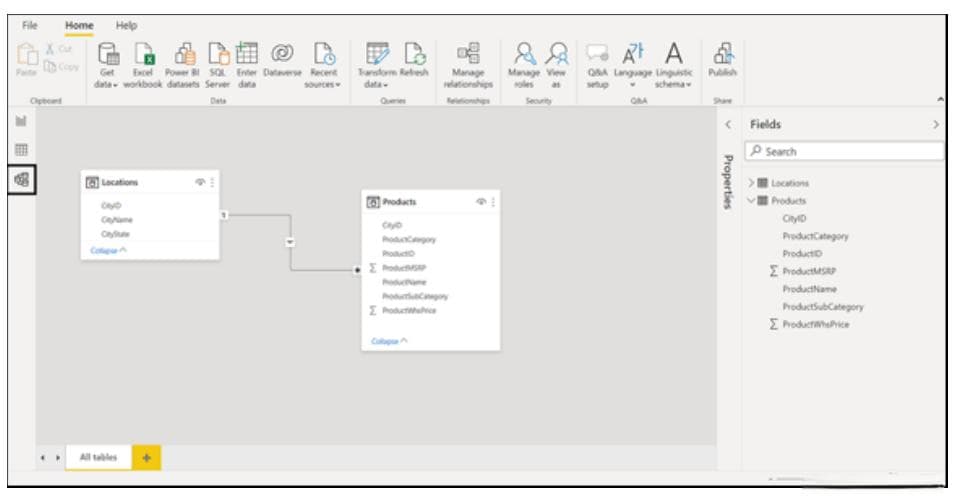Screen dimensions: 956x501
Task: Connect to SQL Server
Action: (x=218, y=66)
